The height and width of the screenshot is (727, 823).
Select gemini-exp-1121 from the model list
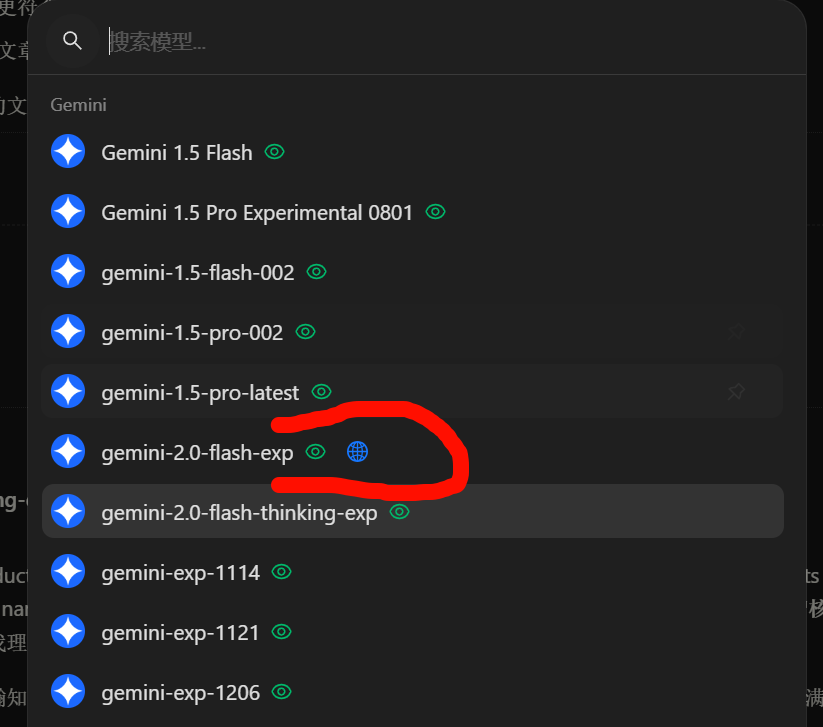[412, 631]
